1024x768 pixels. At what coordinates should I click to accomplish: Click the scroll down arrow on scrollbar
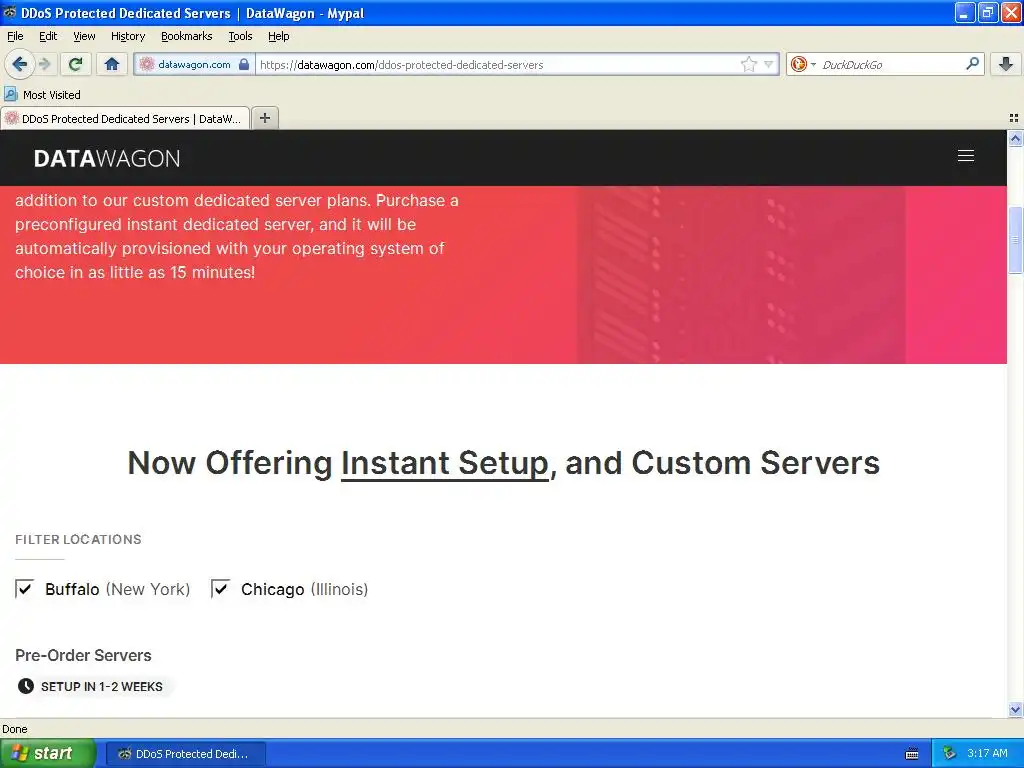(1015, 709)
